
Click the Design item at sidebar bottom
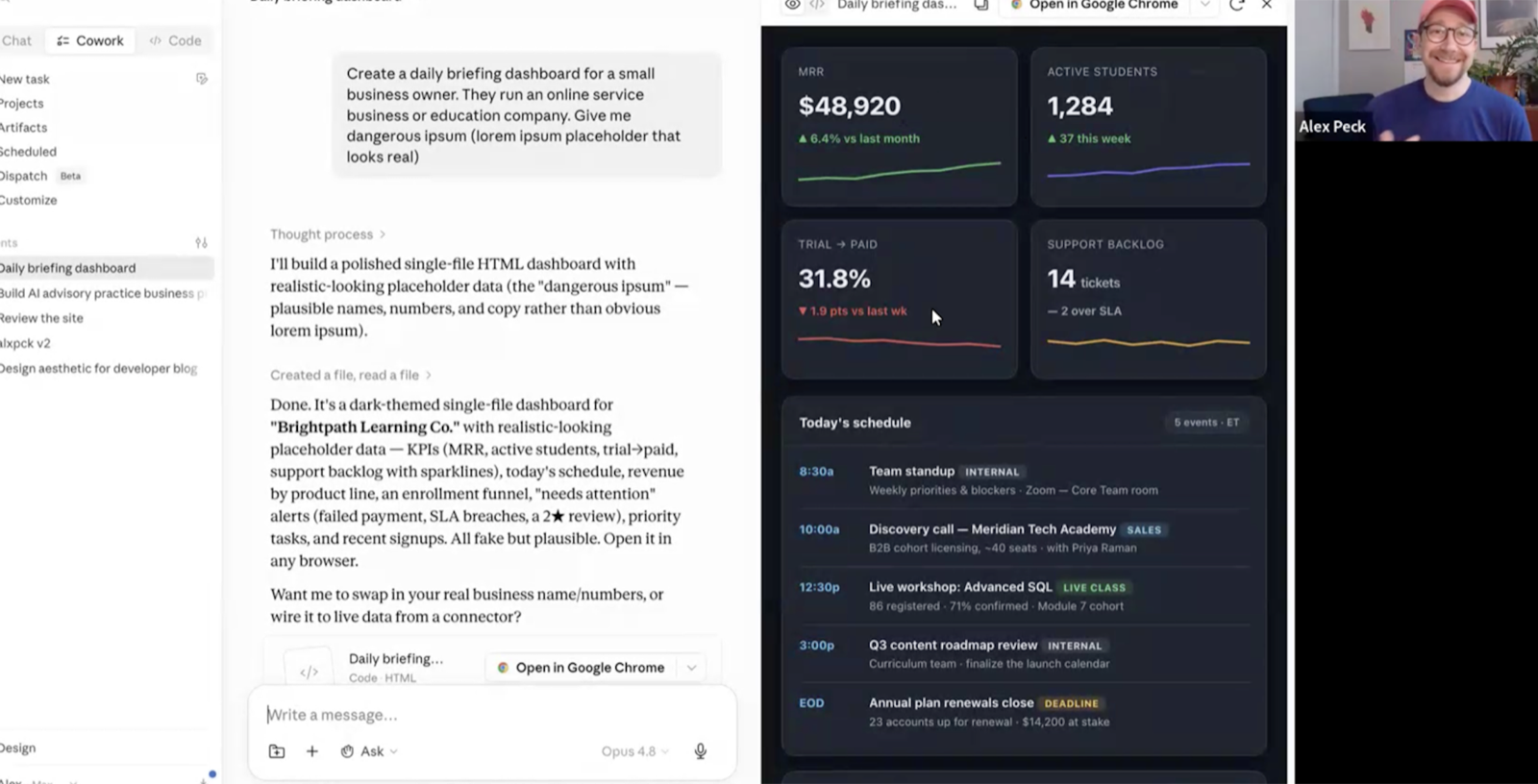[x=18, y=747]
